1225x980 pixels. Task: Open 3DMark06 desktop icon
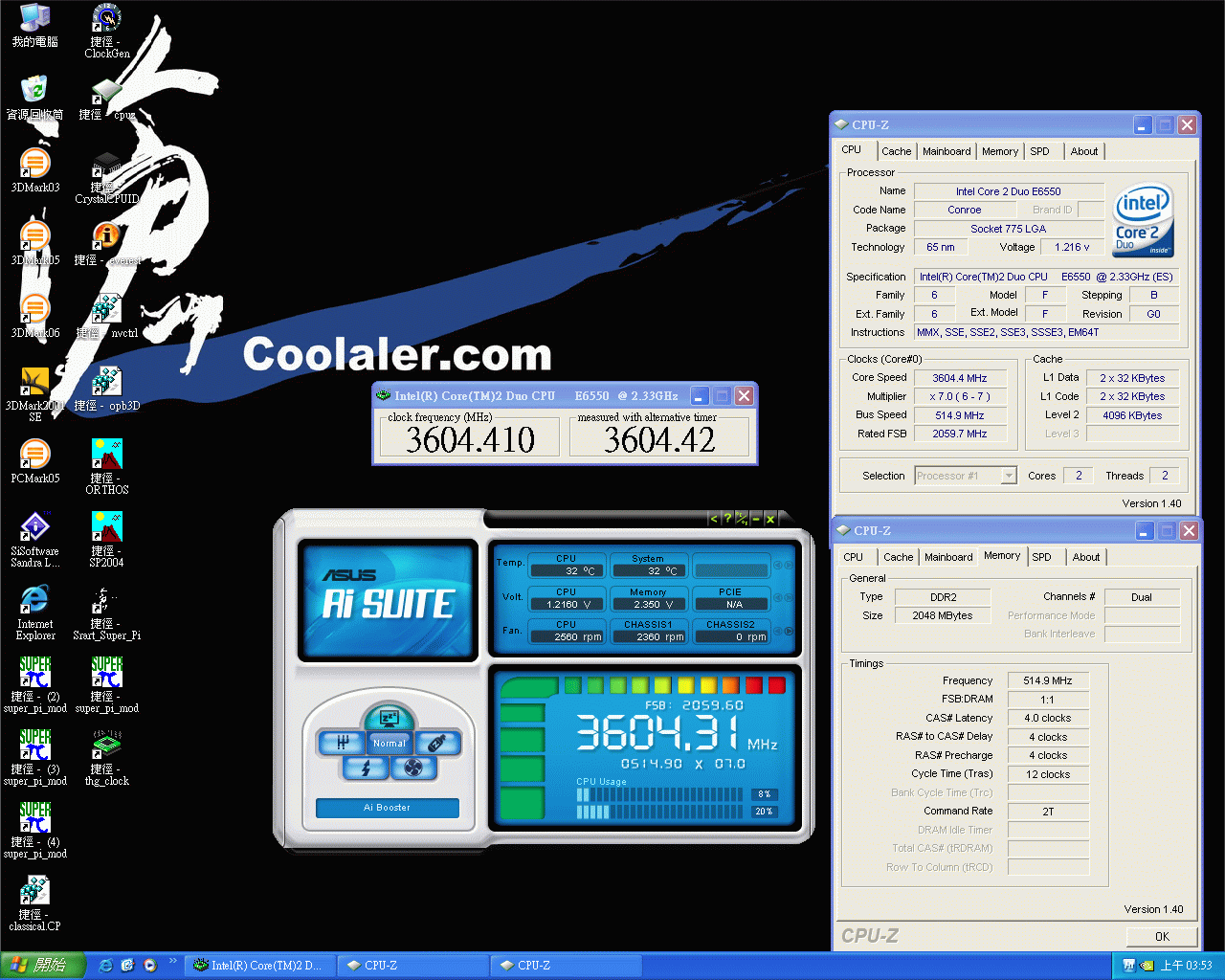point(34,317)
